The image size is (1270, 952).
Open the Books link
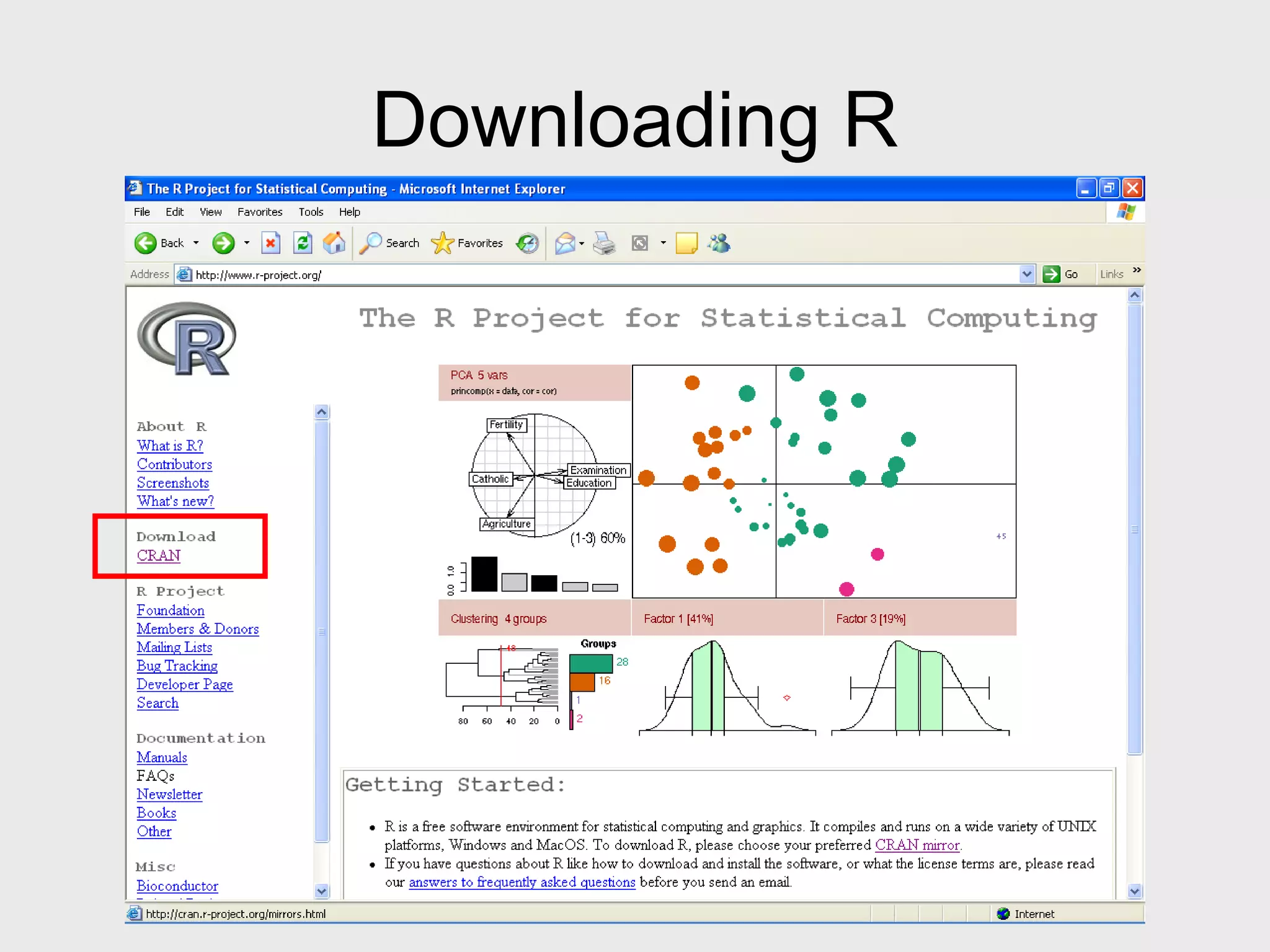click(156, 813)
